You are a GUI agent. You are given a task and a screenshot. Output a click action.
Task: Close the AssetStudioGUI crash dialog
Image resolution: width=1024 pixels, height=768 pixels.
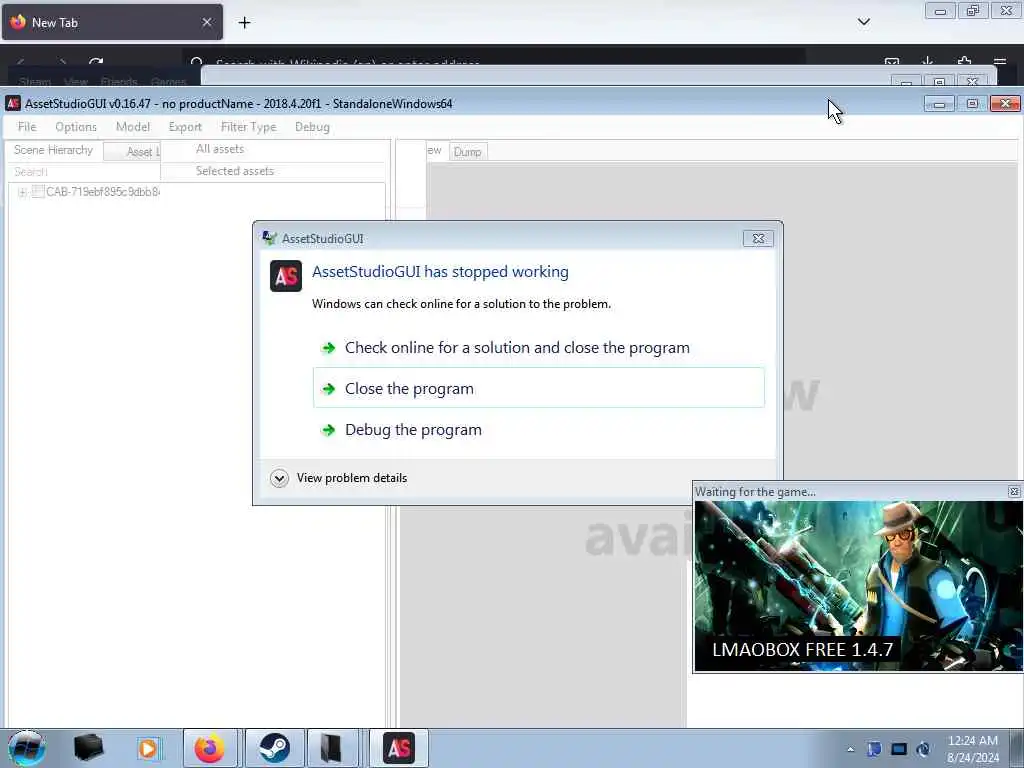(x=758, y=238)
